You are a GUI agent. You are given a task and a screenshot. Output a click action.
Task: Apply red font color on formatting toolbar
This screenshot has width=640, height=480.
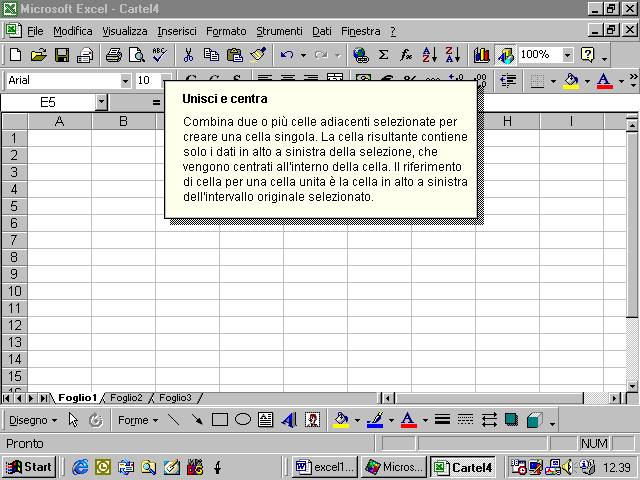click(x=604, y=80)
